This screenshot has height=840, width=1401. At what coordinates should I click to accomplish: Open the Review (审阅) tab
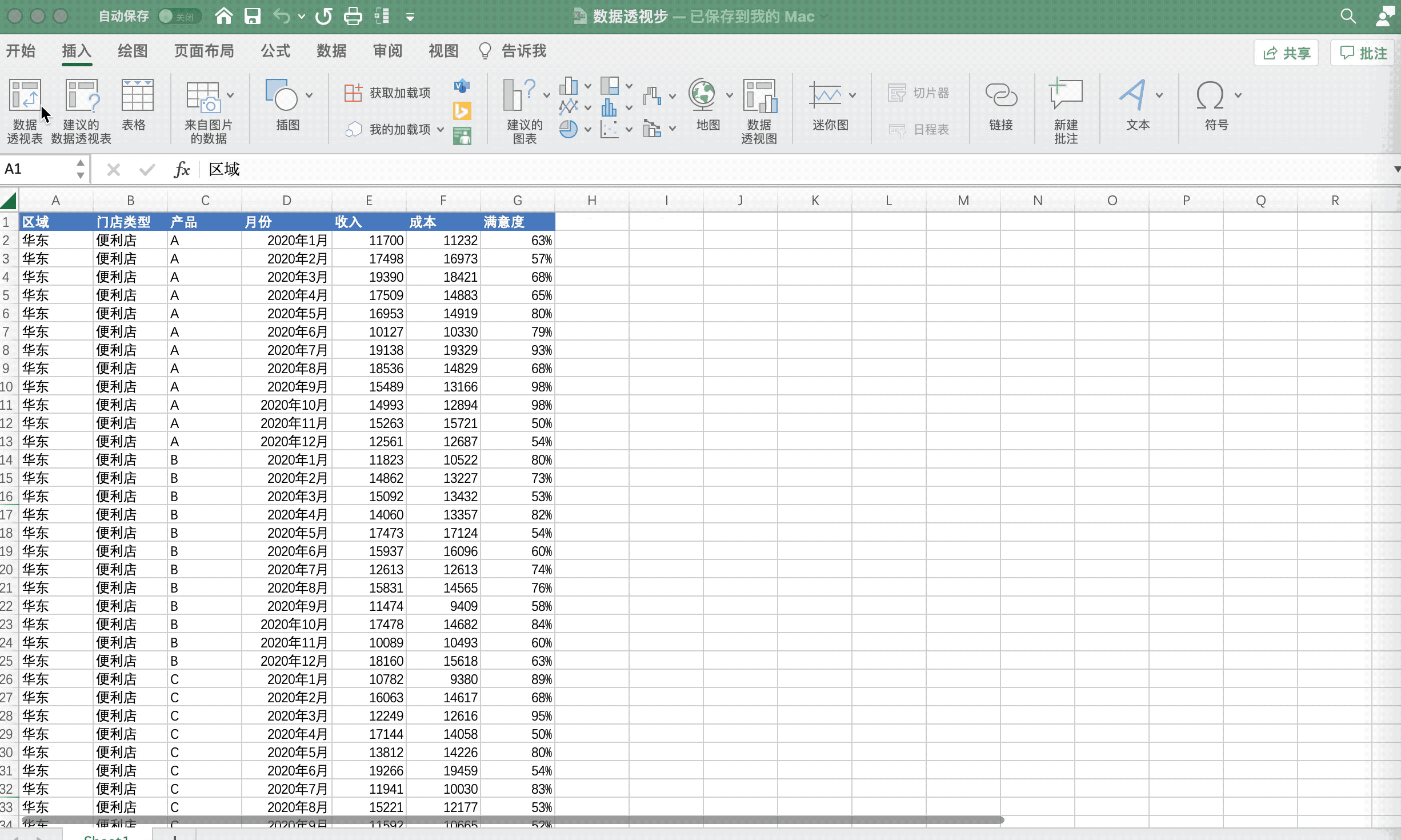point(387,51)
